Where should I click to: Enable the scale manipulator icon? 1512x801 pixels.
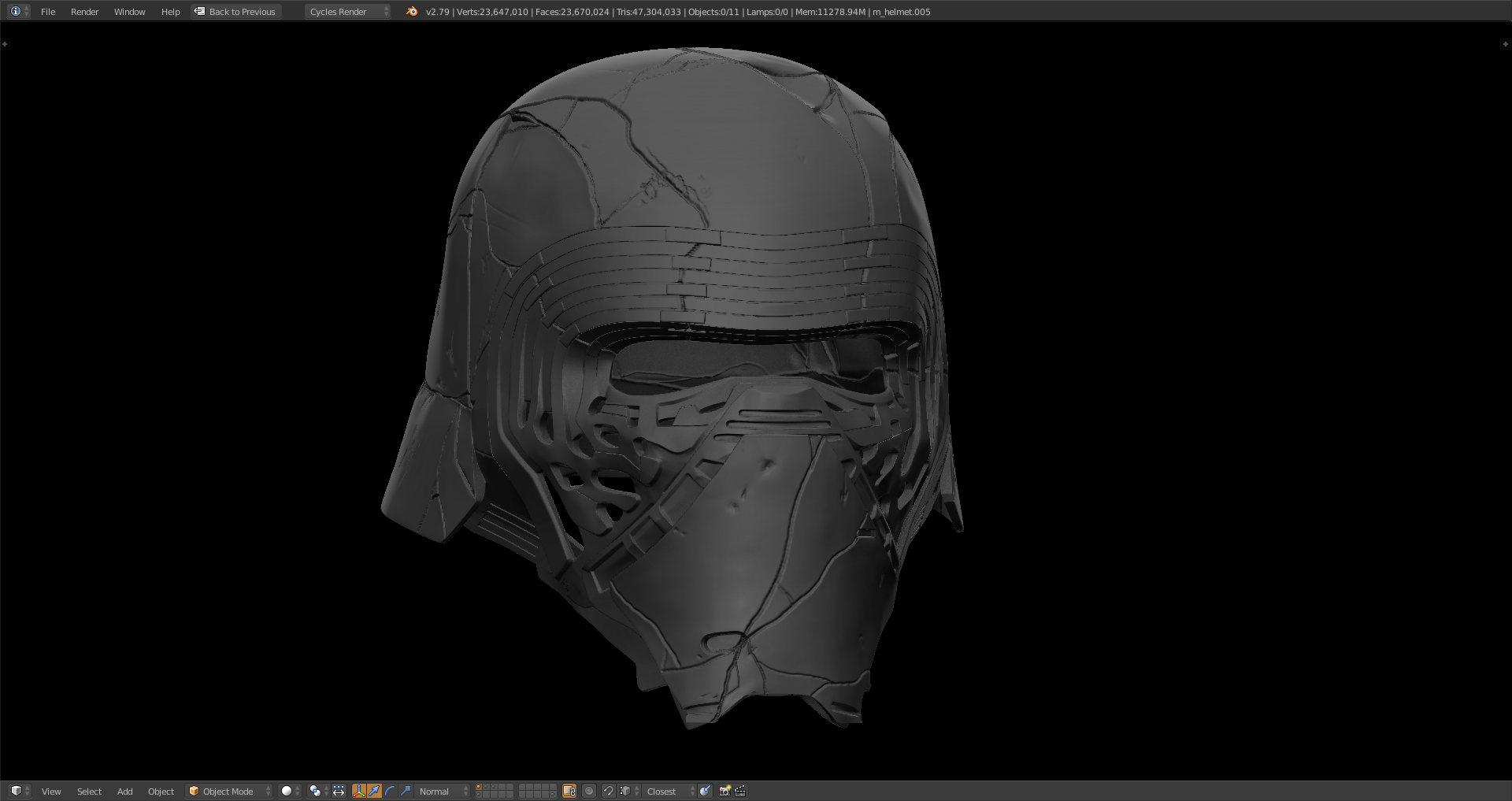[406, 791]
